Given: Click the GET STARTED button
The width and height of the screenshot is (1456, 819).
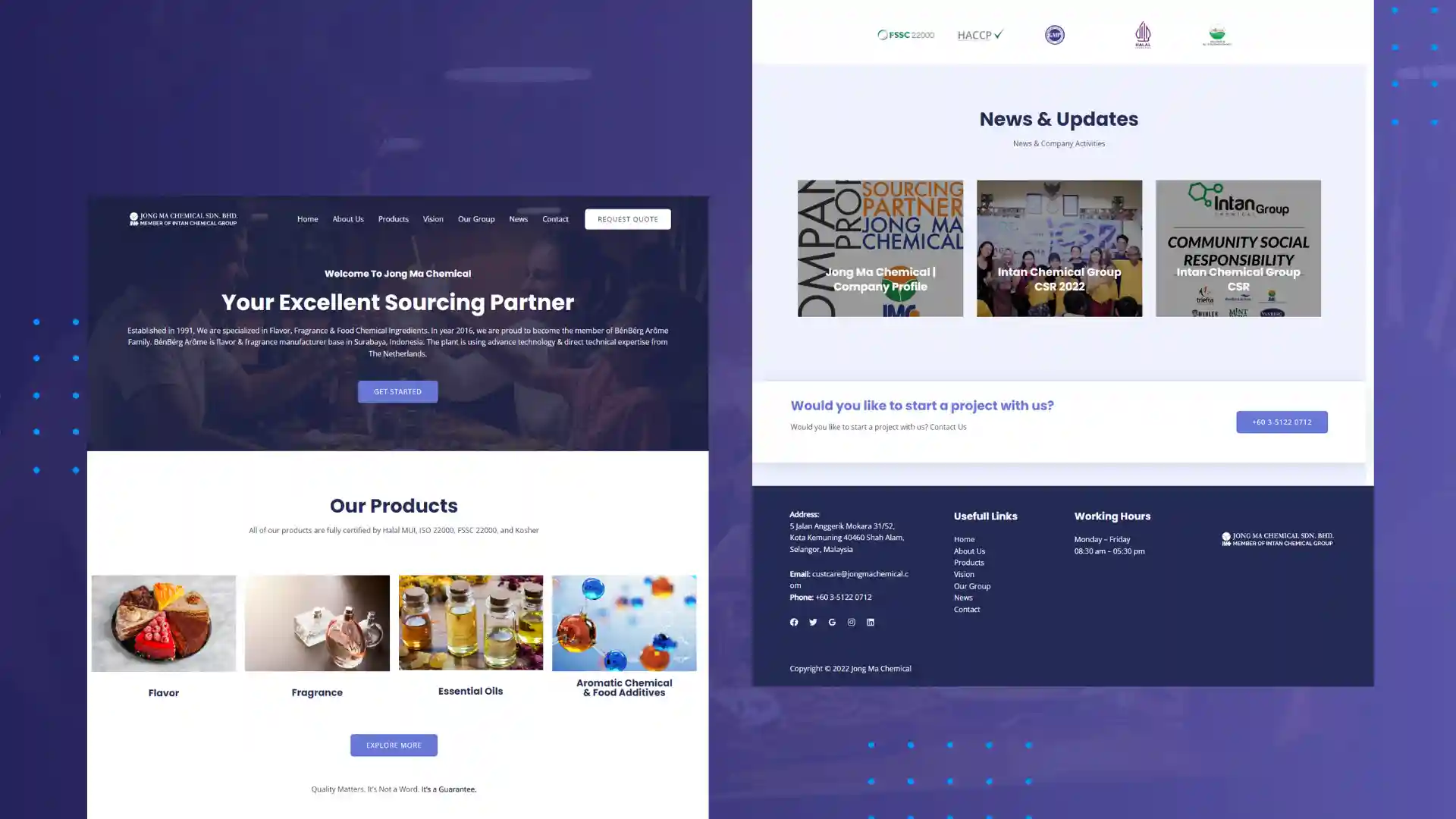Looking at the screenshot, I should (x=397, y=391).
